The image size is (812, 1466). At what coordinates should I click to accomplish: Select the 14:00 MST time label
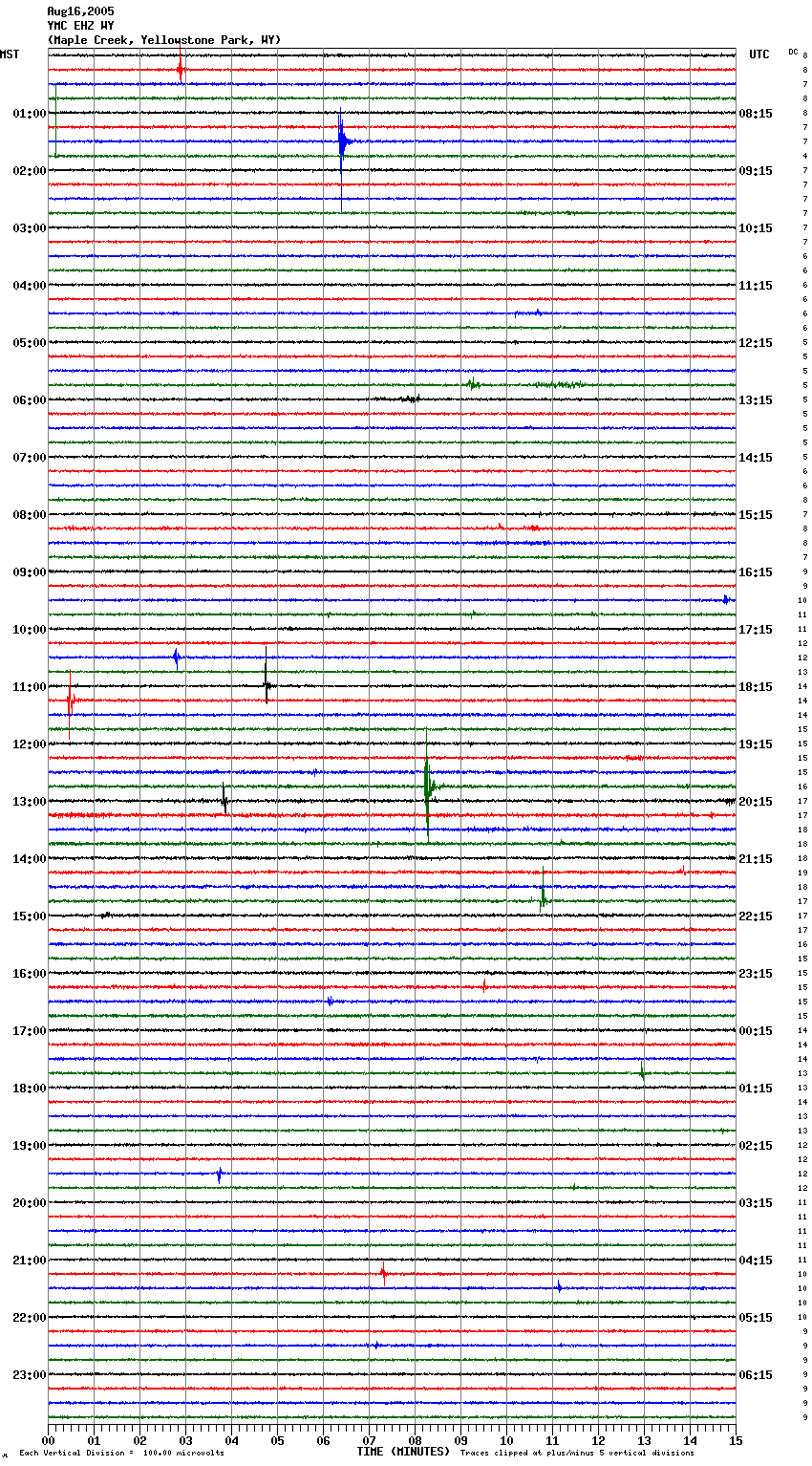(x=30, y=859)
